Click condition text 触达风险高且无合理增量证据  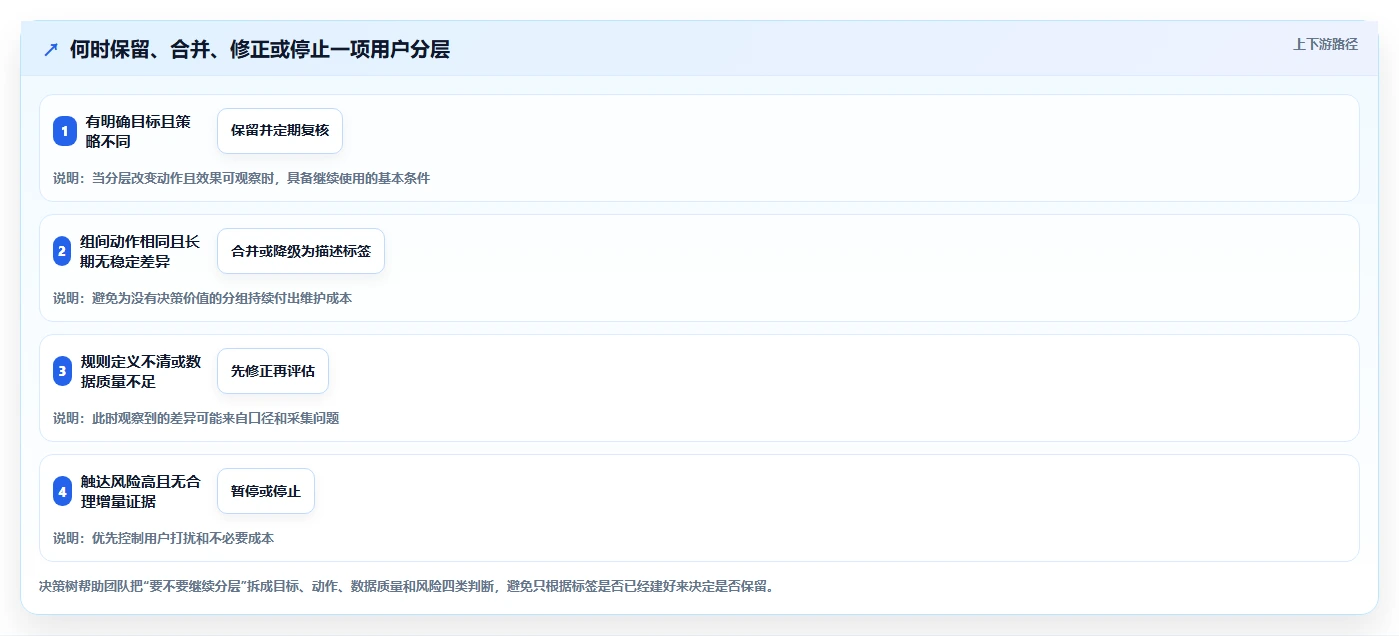click(140, 491)
